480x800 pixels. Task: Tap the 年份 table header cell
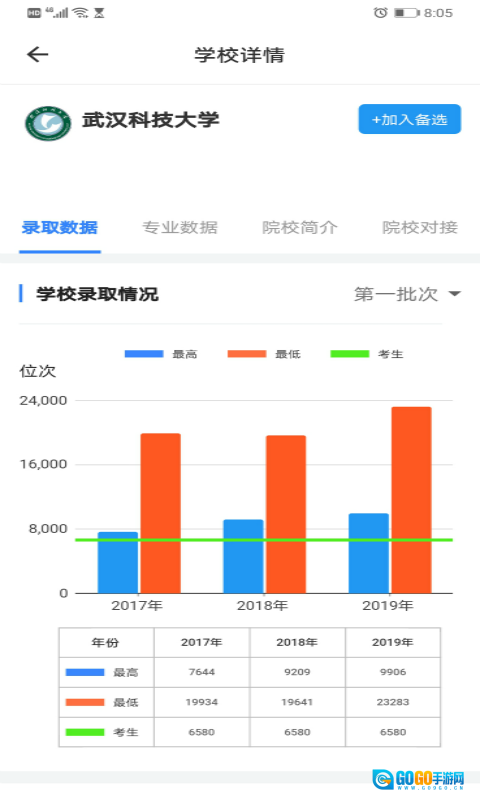coord(106,642)
